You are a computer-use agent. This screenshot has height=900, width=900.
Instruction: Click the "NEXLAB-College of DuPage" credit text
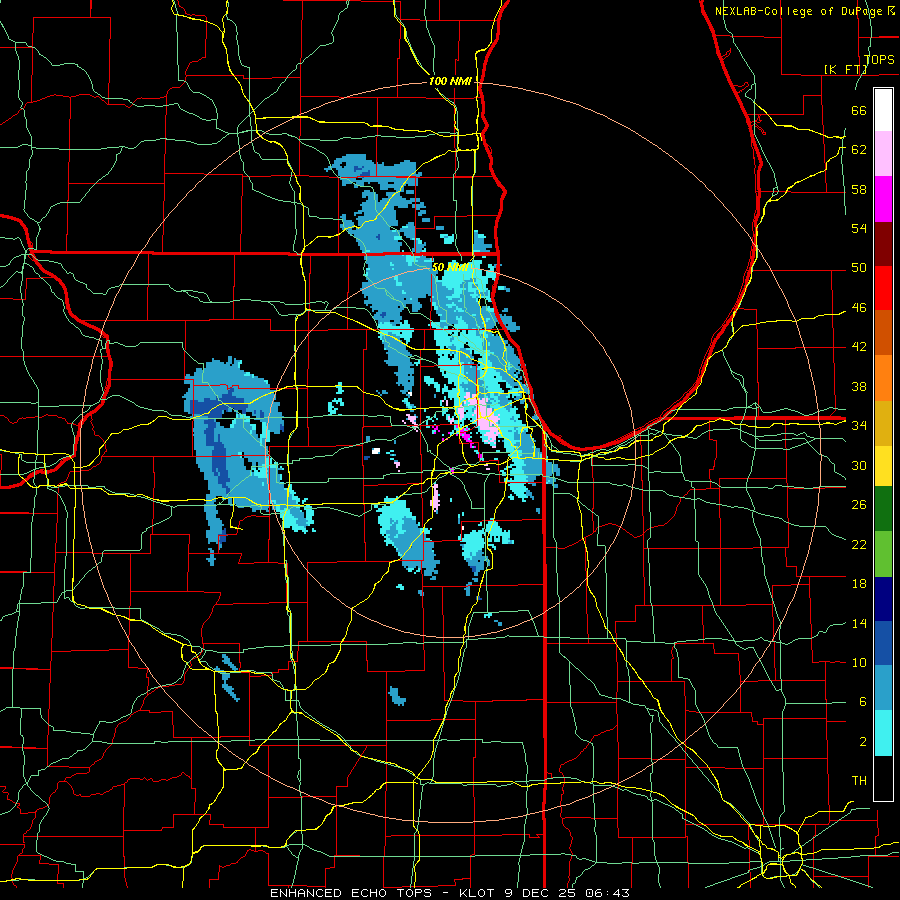tap(798, 11)
